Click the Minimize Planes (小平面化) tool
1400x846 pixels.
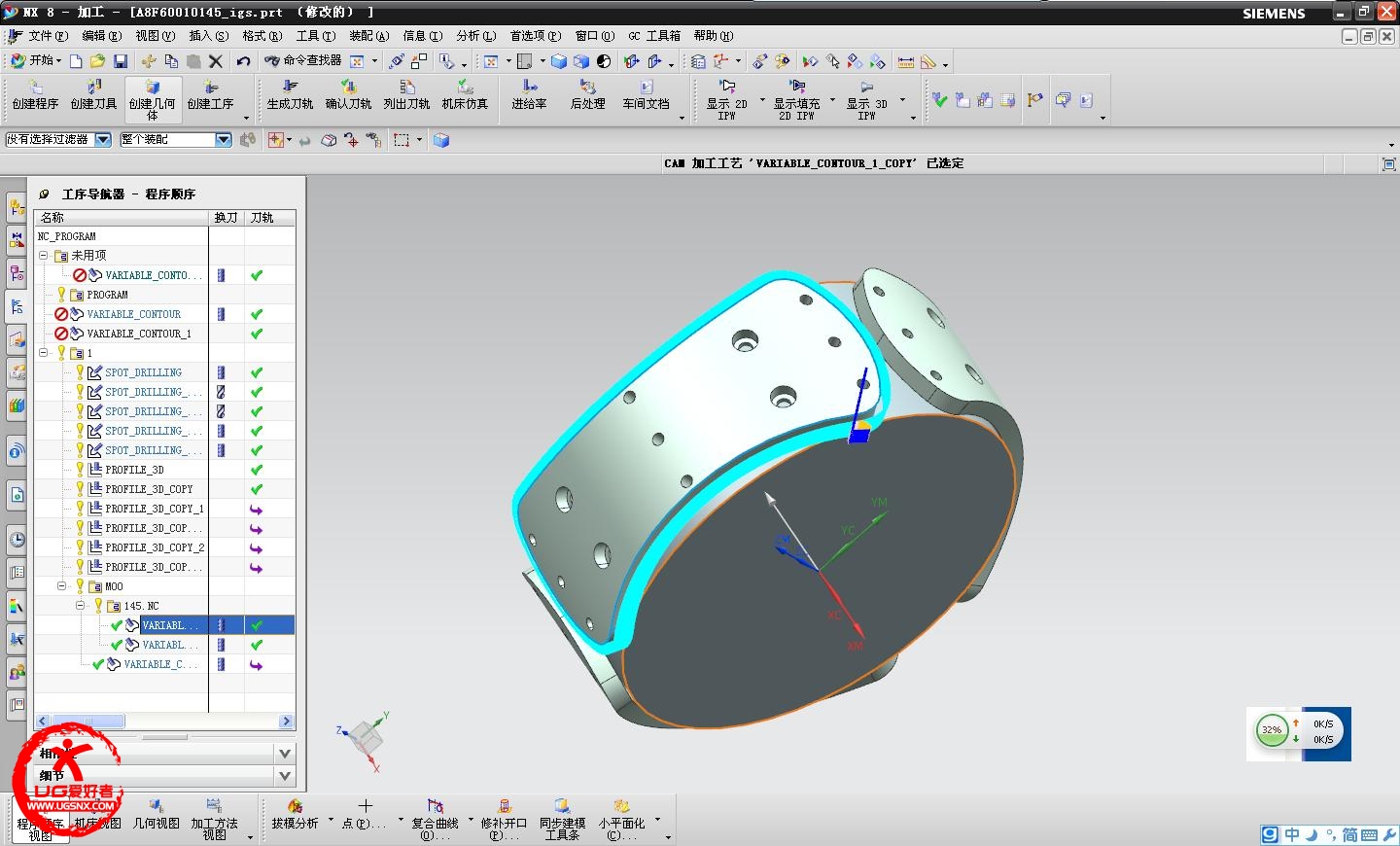point(621,819)
